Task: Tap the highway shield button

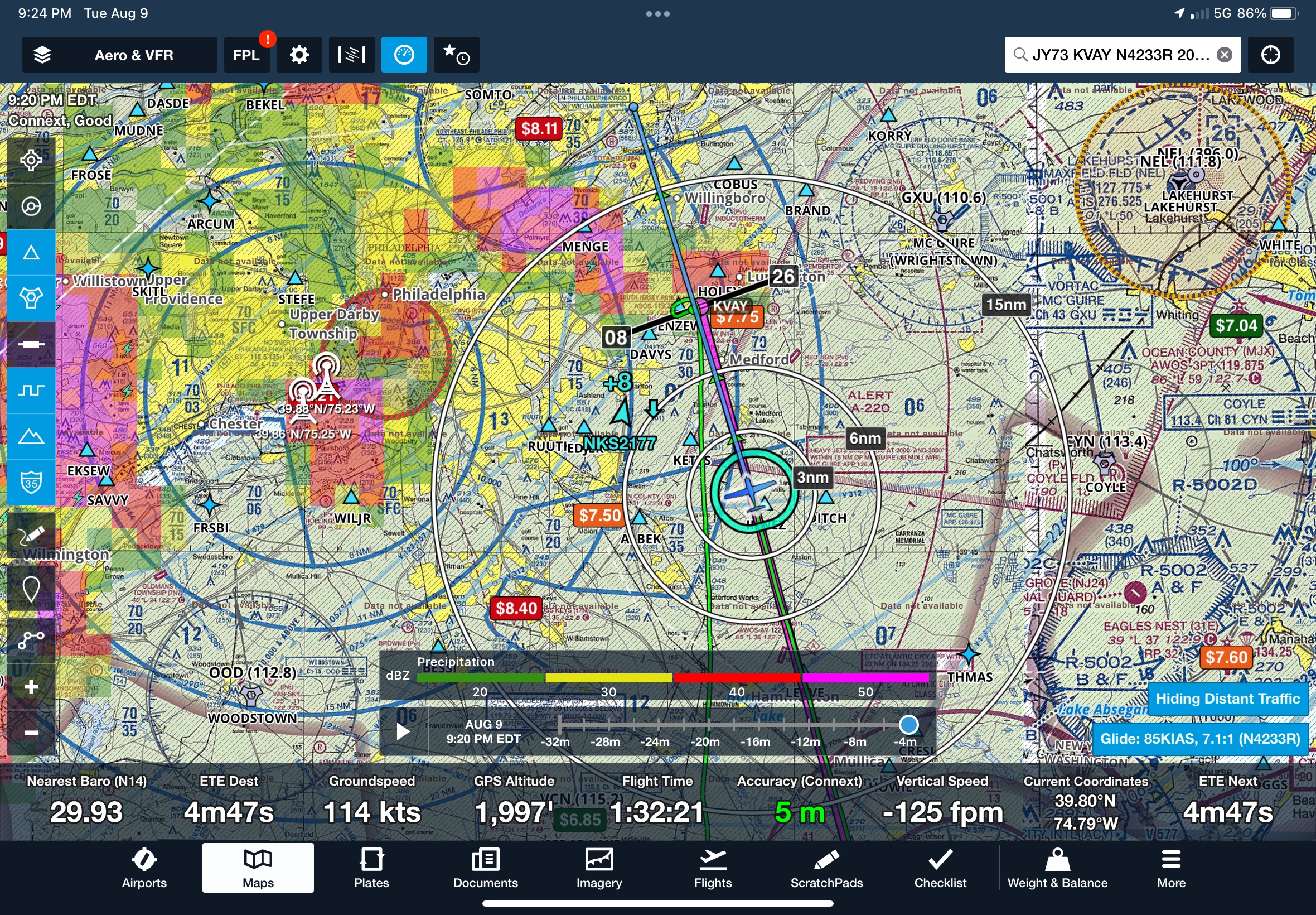Action: (31, 483)
